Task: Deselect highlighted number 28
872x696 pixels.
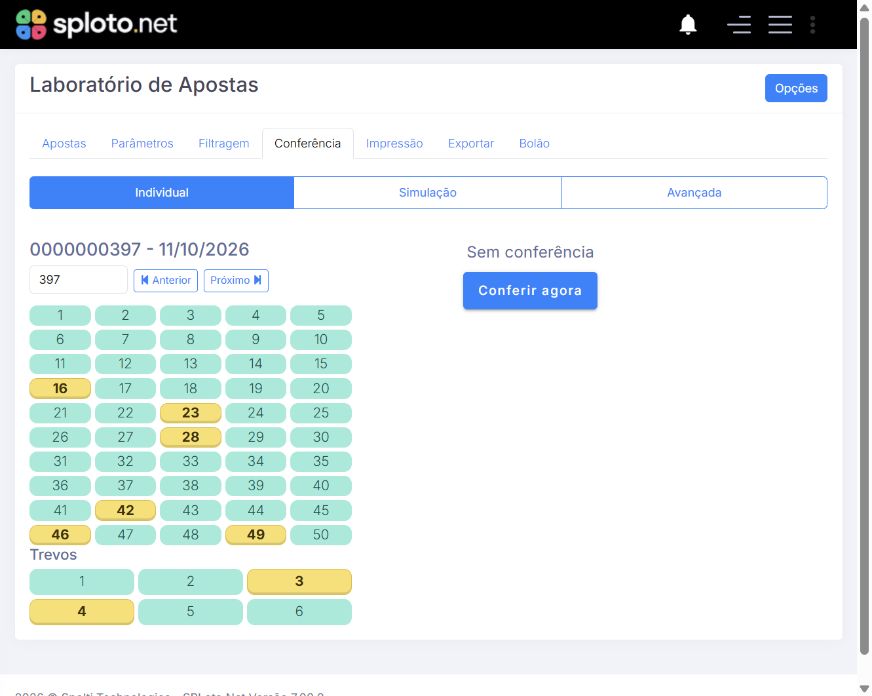Action: [x=190, y=437]
